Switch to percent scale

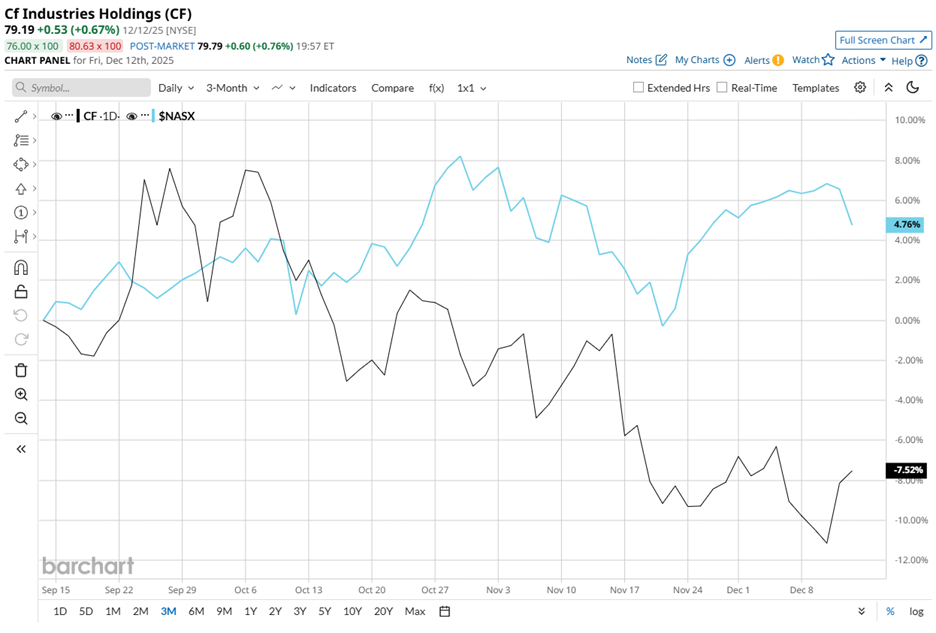click(x=890, y=611)
